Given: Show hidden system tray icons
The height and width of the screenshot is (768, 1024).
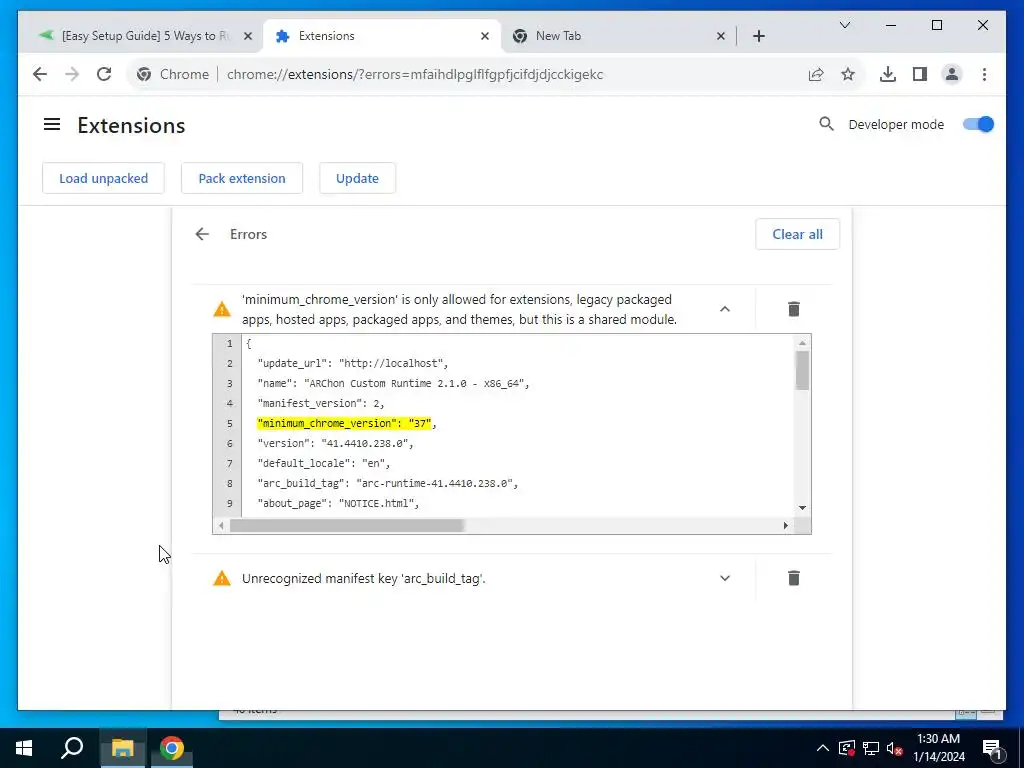Looking at the screenshot, I should (823, 748).
